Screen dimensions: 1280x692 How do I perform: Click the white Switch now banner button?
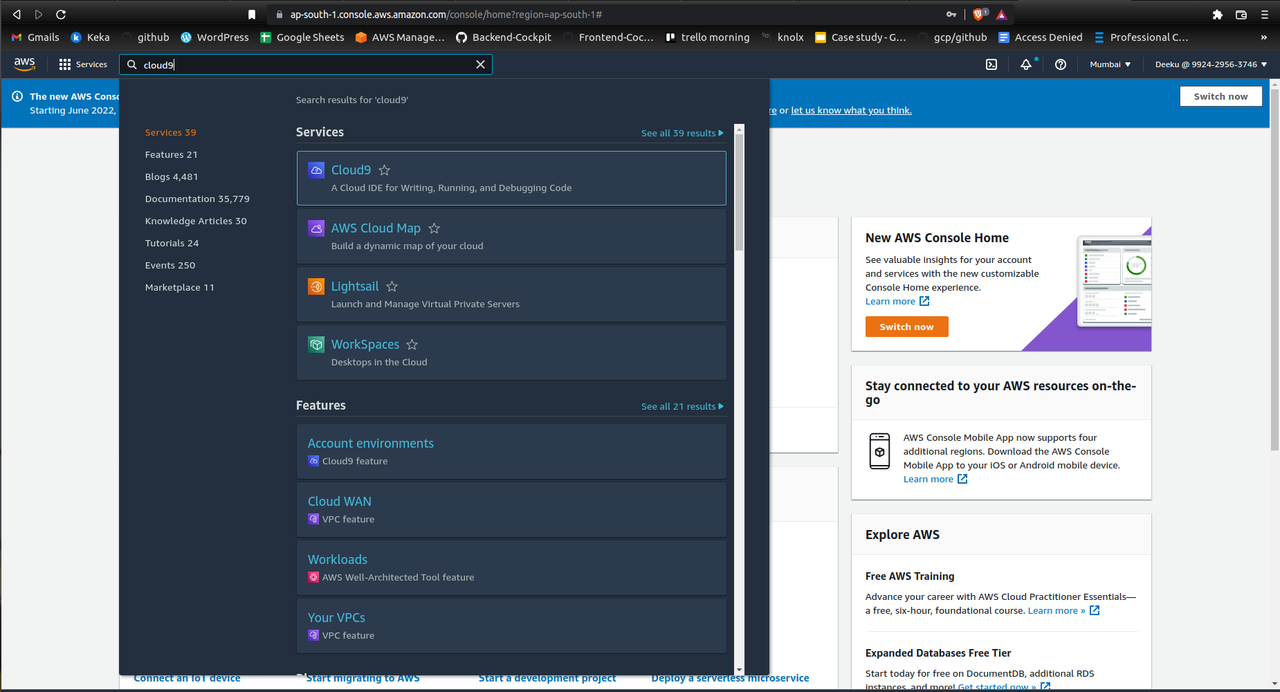pyautogui.click(x=1221, y=96)
